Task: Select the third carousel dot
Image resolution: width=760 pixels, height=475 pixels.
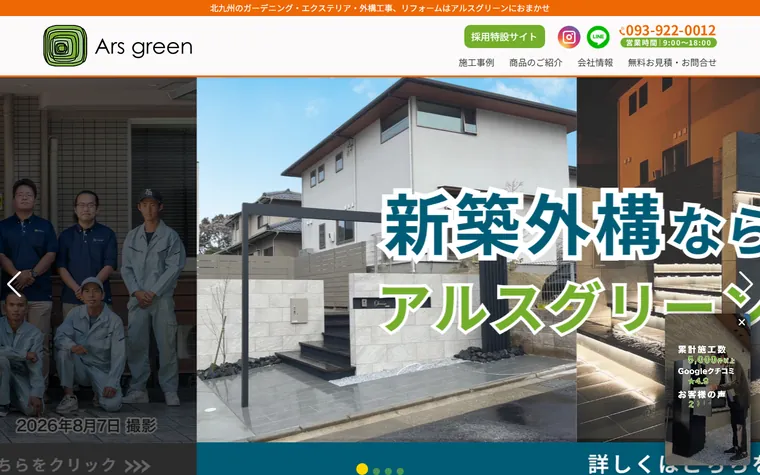Action: point(388,471)
